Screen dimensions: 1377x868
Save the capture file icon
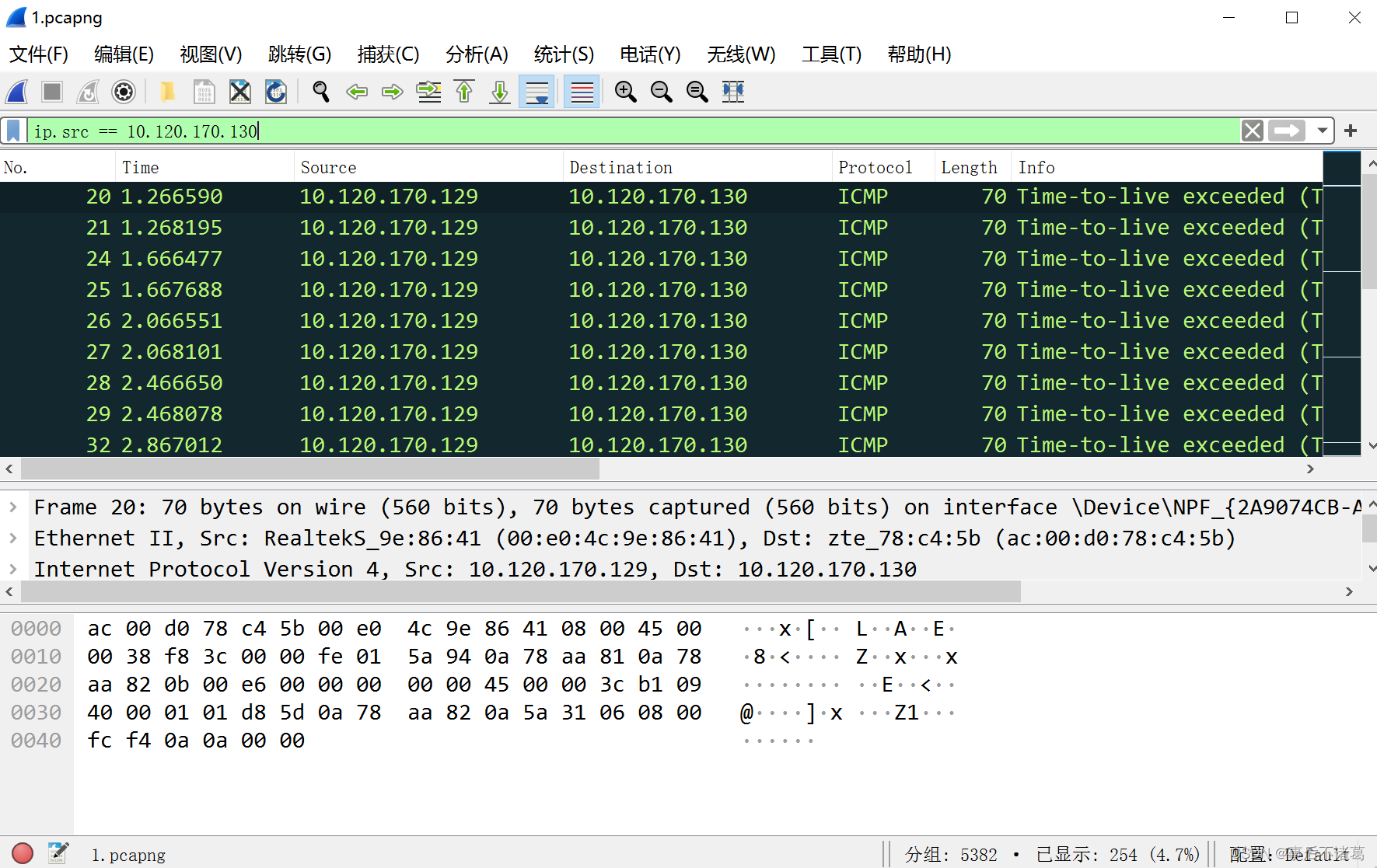point(204,92)
